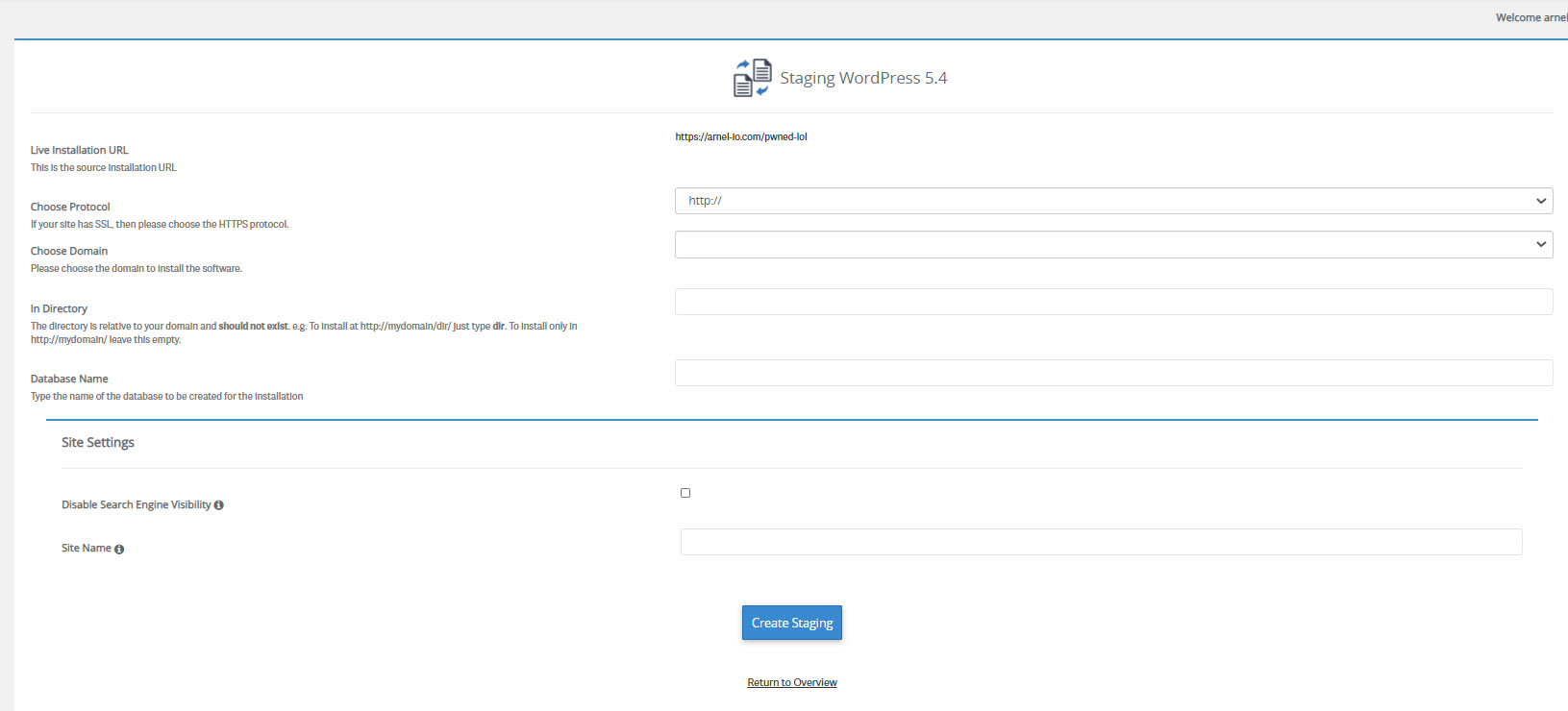Screen dimensions: 1568x711
Task: Click the staging icon beside Staging WordPress 5.4
Action: click(753, 78)
